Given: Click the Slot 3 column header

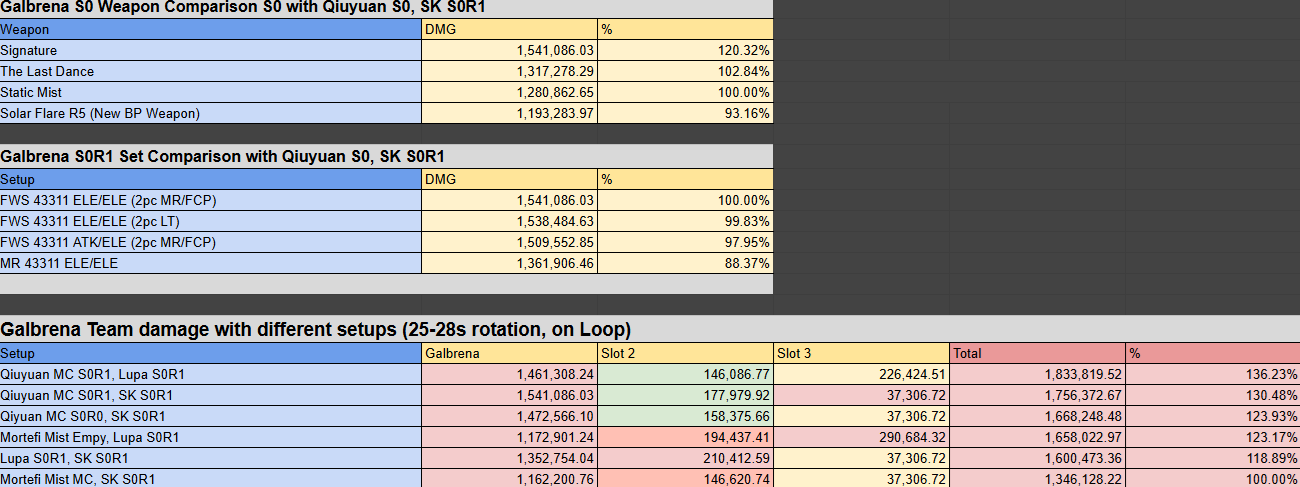Looking at the screenshot, I should (x=861, y=353).
